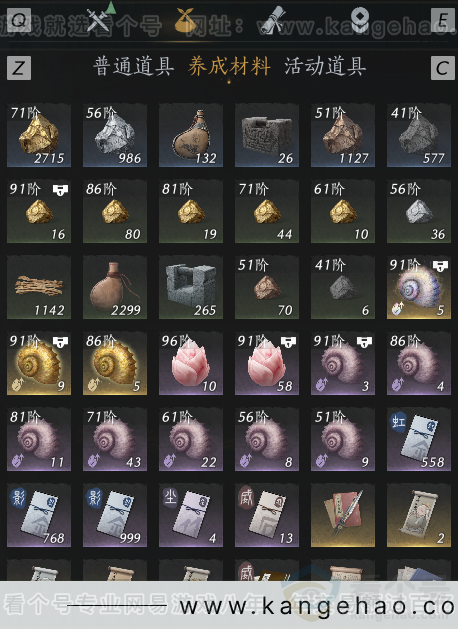Select the brown gourd flask with 2299
Screen dimensions: 458x630
[x=115, y=287]
